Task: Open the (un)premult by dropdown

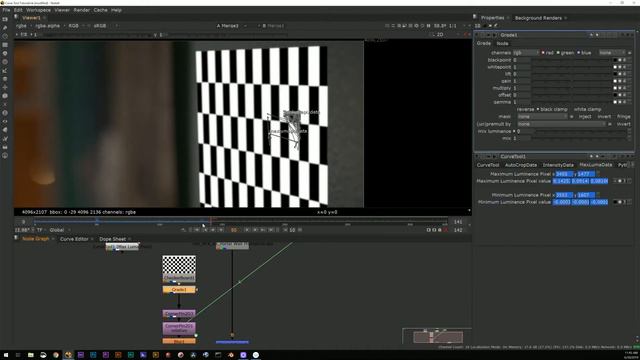Action: 561,124
